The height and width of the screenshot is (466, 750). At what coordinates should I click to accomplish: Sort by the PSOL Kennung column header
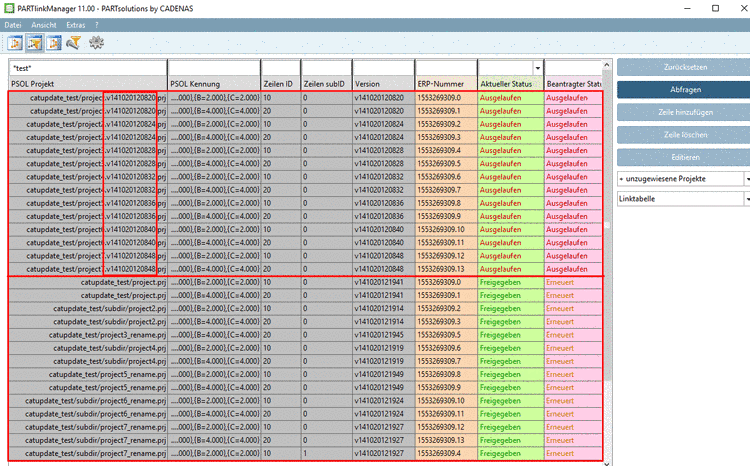pos(214,84)
